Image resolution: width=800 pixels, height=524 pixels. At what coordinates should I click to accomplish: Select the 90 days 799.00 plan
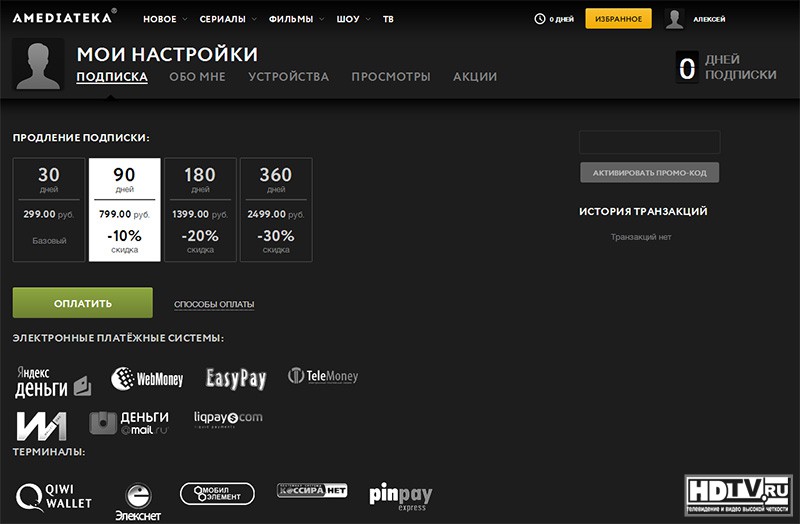124,210
